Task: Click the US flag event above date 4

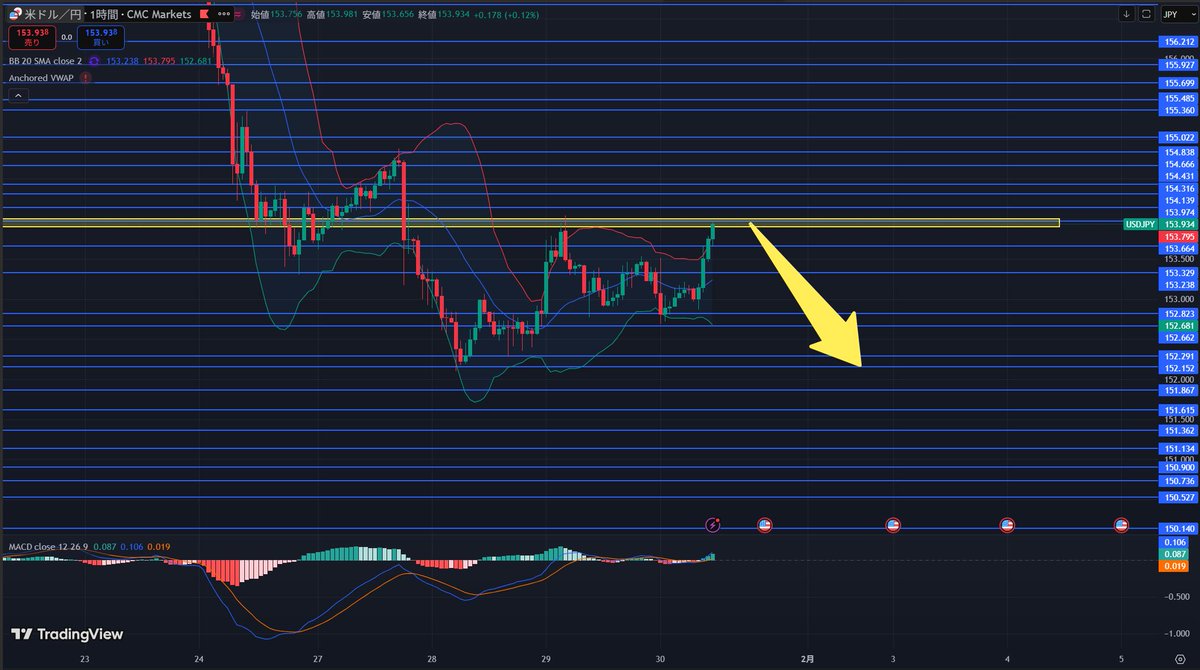Action: pyautogui.click(x=1007, y=524)
